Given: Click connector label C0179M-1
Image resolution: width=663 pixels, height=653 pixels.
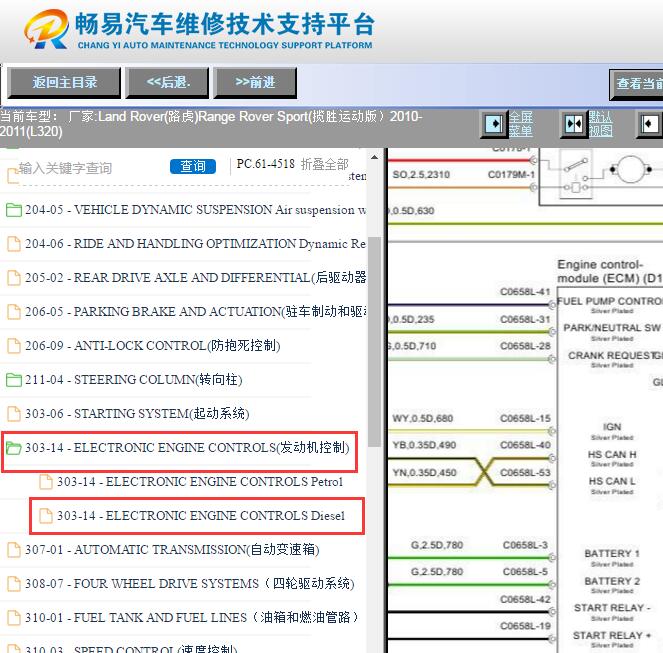Looking at the screenshot, I should (511, 175).
